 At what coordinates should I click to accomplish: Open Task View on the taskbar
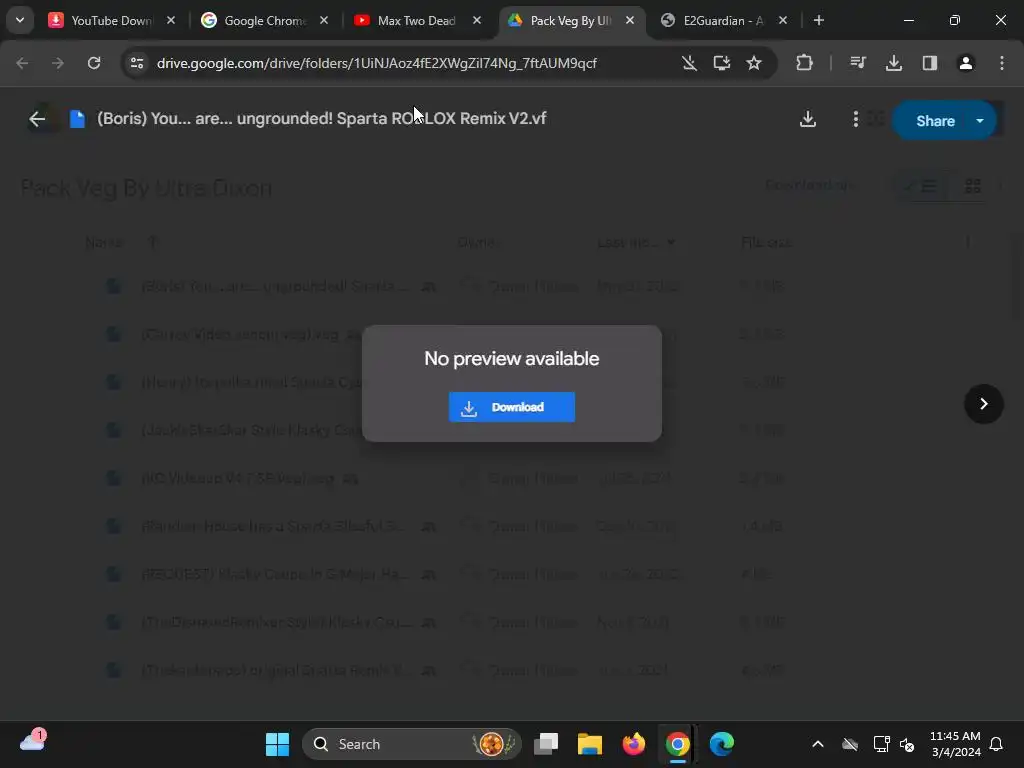(x=546, y=744)
